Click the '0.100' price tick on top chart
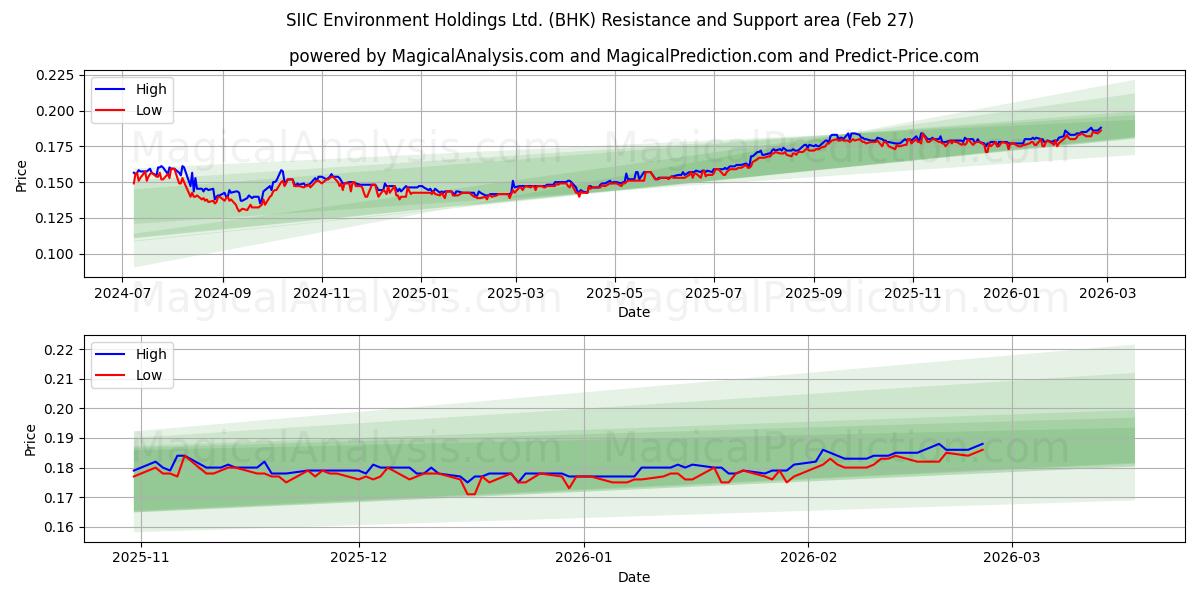The image size is (1200, 600). pyautogui.click(x=56, y=254)
